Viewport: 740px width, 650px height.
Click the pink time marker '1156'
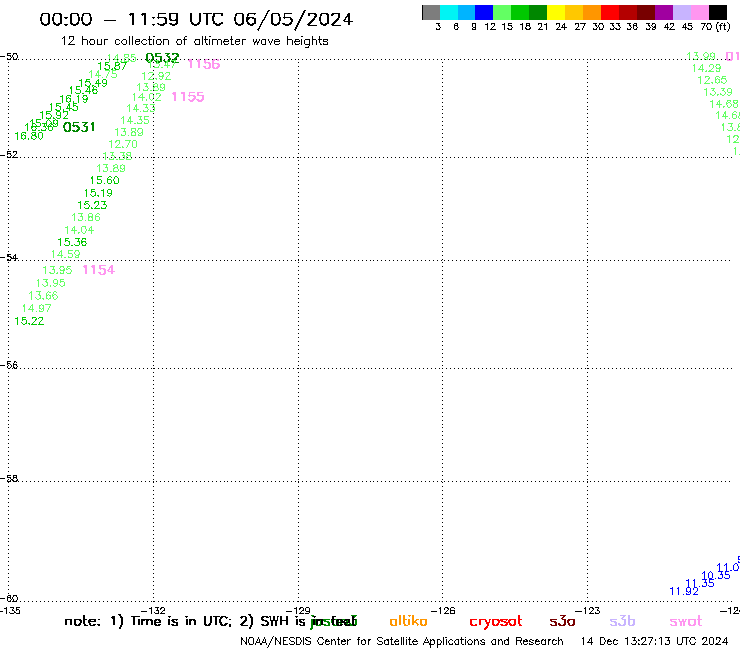coord(203,64)
